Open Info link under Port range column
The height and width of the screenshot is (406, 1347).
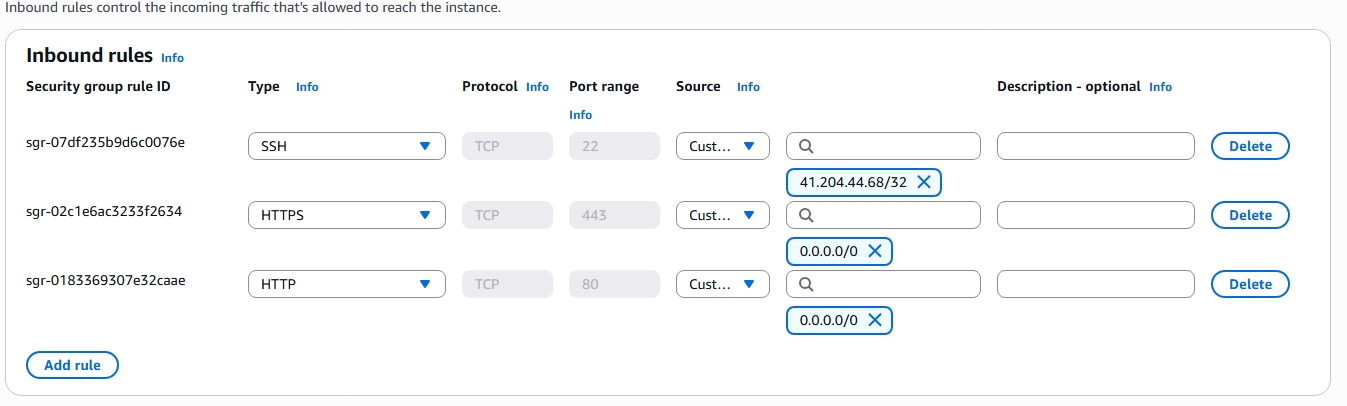580,115
